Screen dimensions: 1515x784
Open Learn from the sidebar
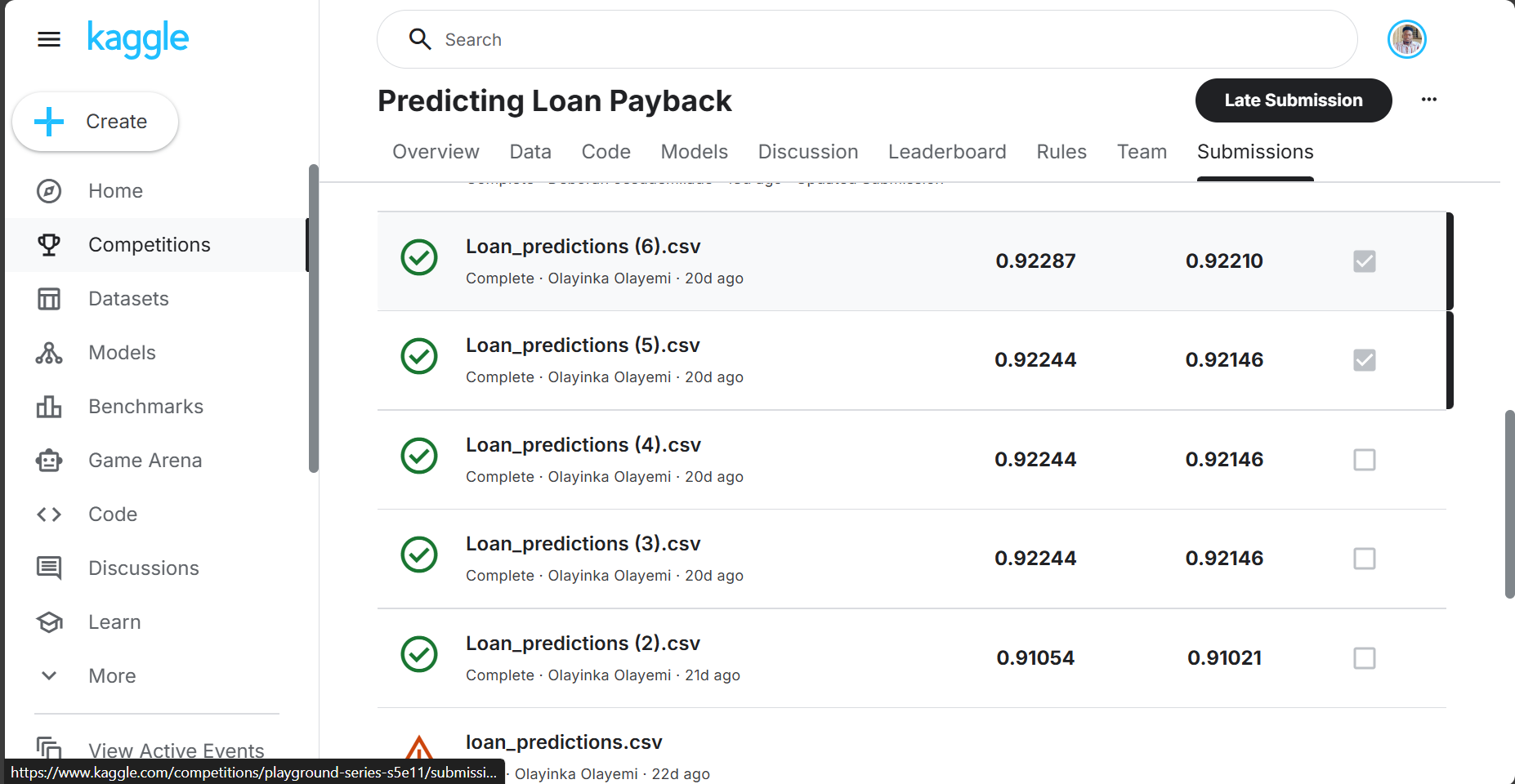[114, 621]
